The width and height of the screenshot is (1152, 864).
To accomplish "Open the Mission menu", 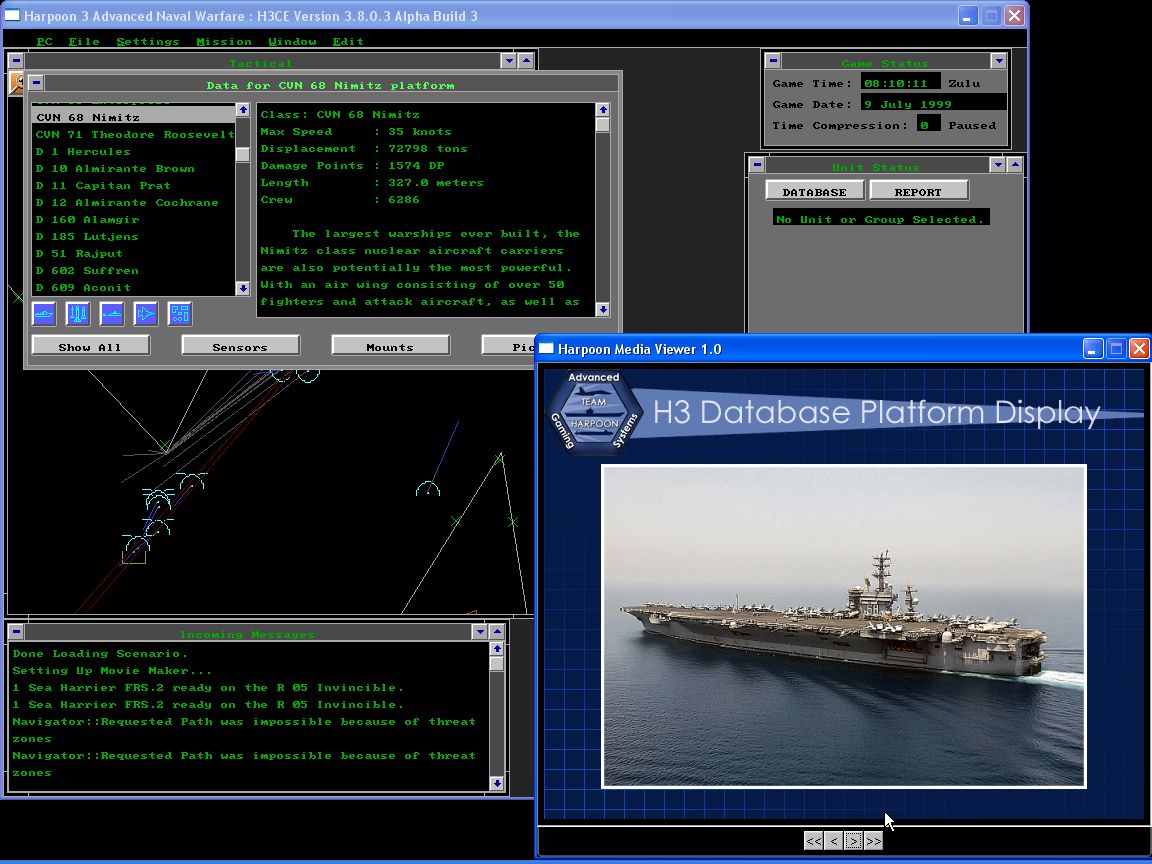I will click(224, 41).
